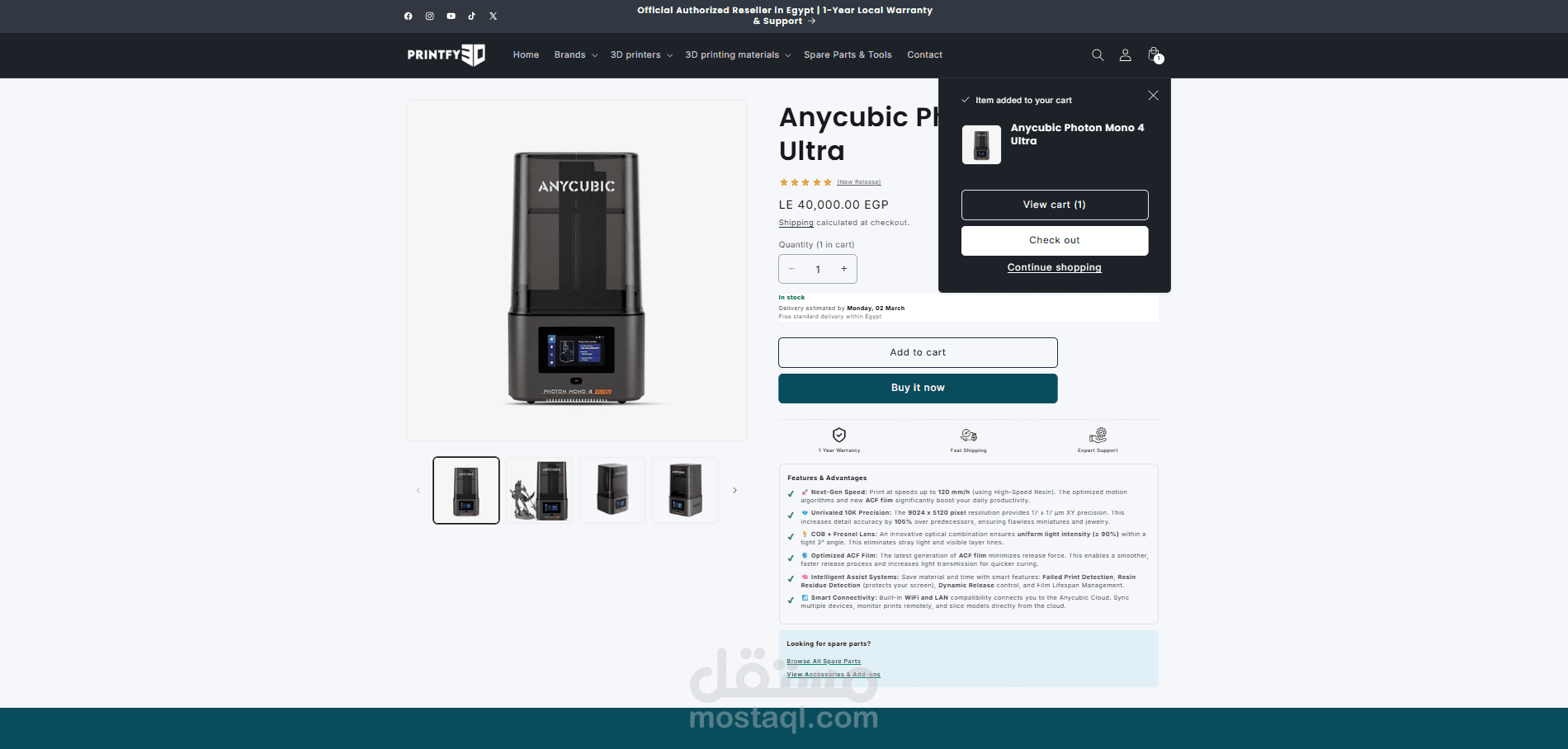The width and height of the screenshot is (1568, 749).
Task: Click View cart (1) button
Action: (x=1055, y=205)
